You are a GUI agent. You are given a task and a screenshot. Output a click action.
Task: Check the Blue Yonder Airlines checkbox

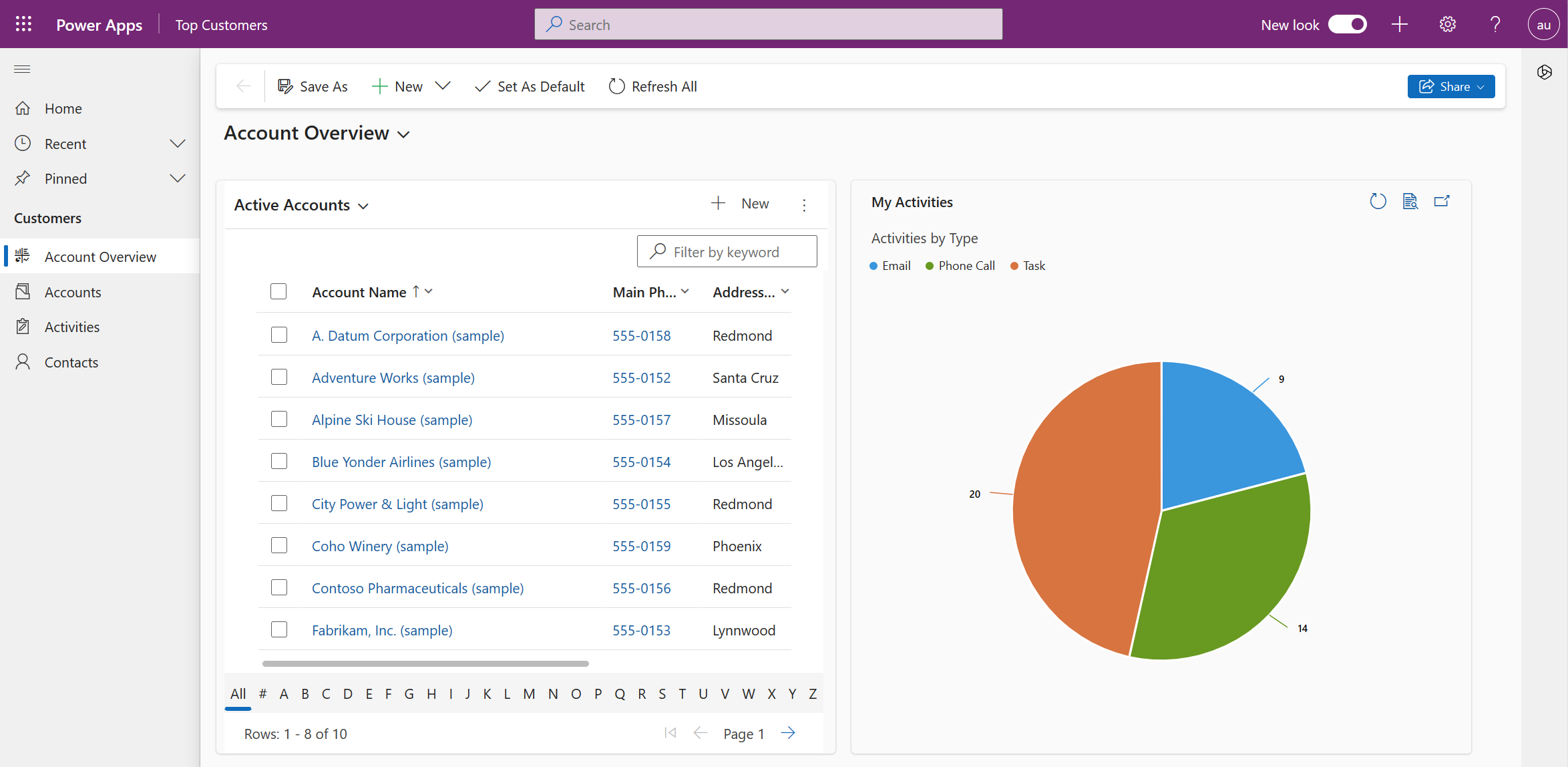[x=279, y=460]
